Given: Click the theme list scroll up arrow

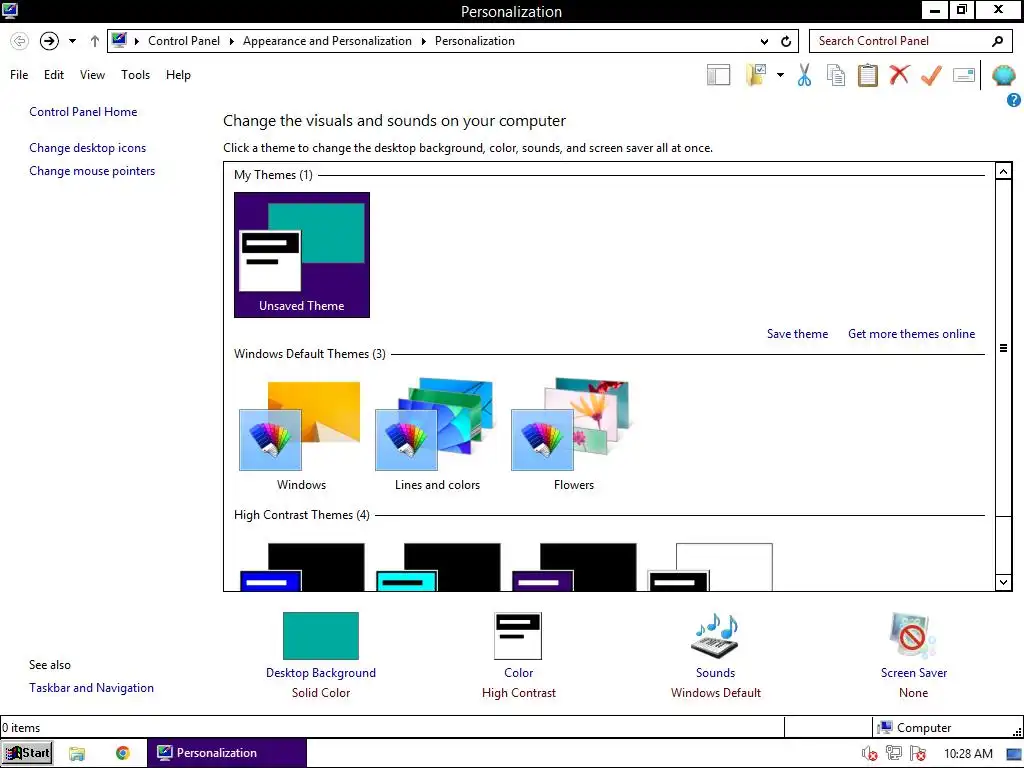Looking at the screenshot, I should pos(1003,171).
